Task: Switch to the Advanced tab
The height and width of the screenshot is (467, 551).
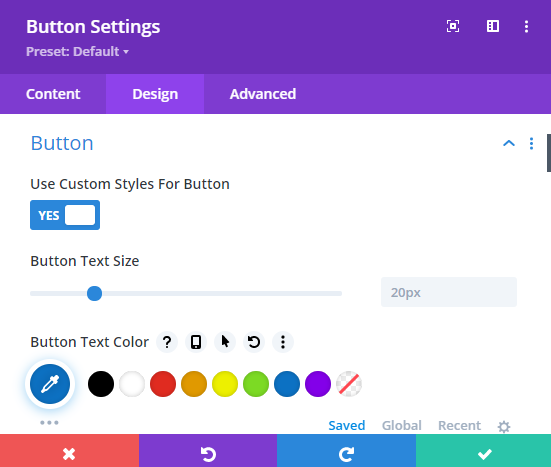Action: tap(263, 94)
